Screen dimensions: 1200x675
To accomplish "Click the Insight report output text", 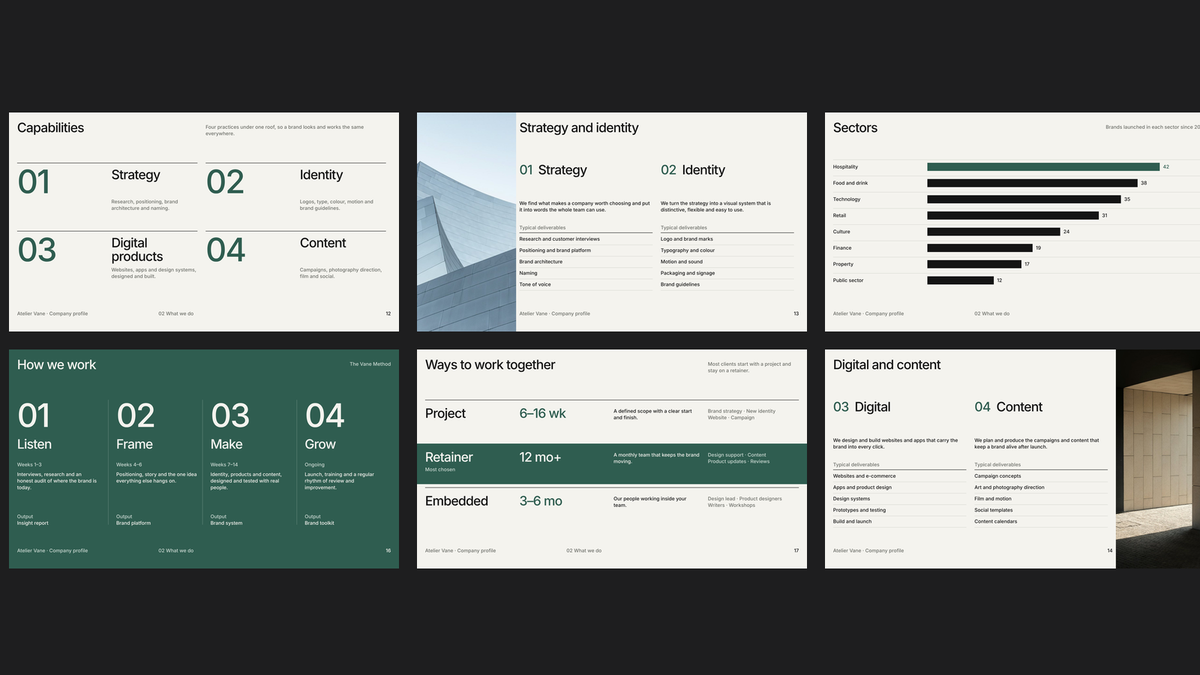I will (33, 523).
